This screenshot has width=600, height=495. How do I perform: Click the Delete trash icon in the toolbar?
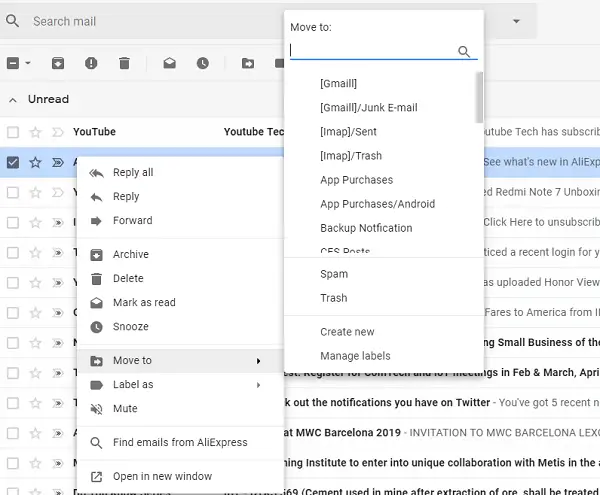pyautogui.click(x=124, y=63)
